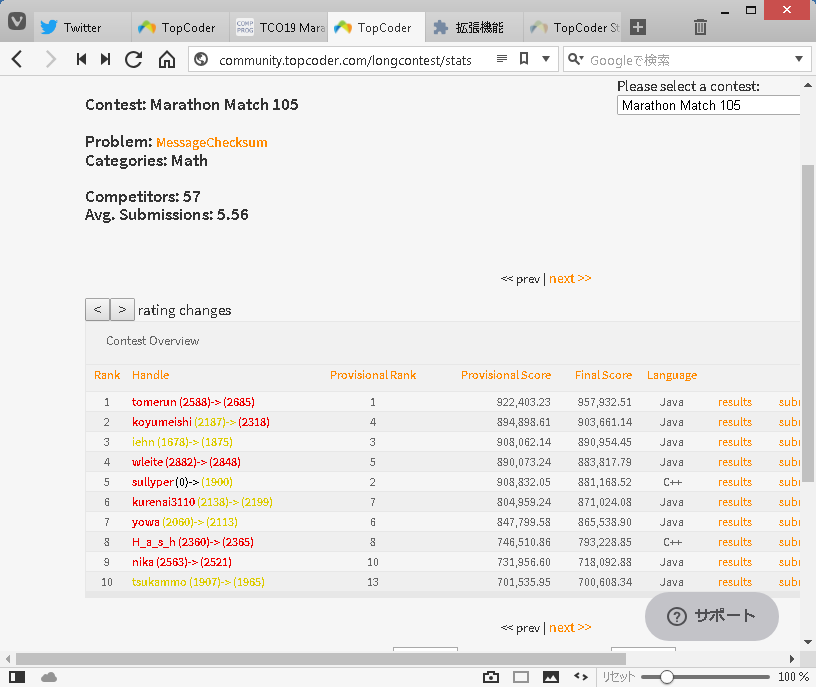The image size is (816, 687).
Task: Open the closed tabs trash
Action: click(x=700, y=27)
